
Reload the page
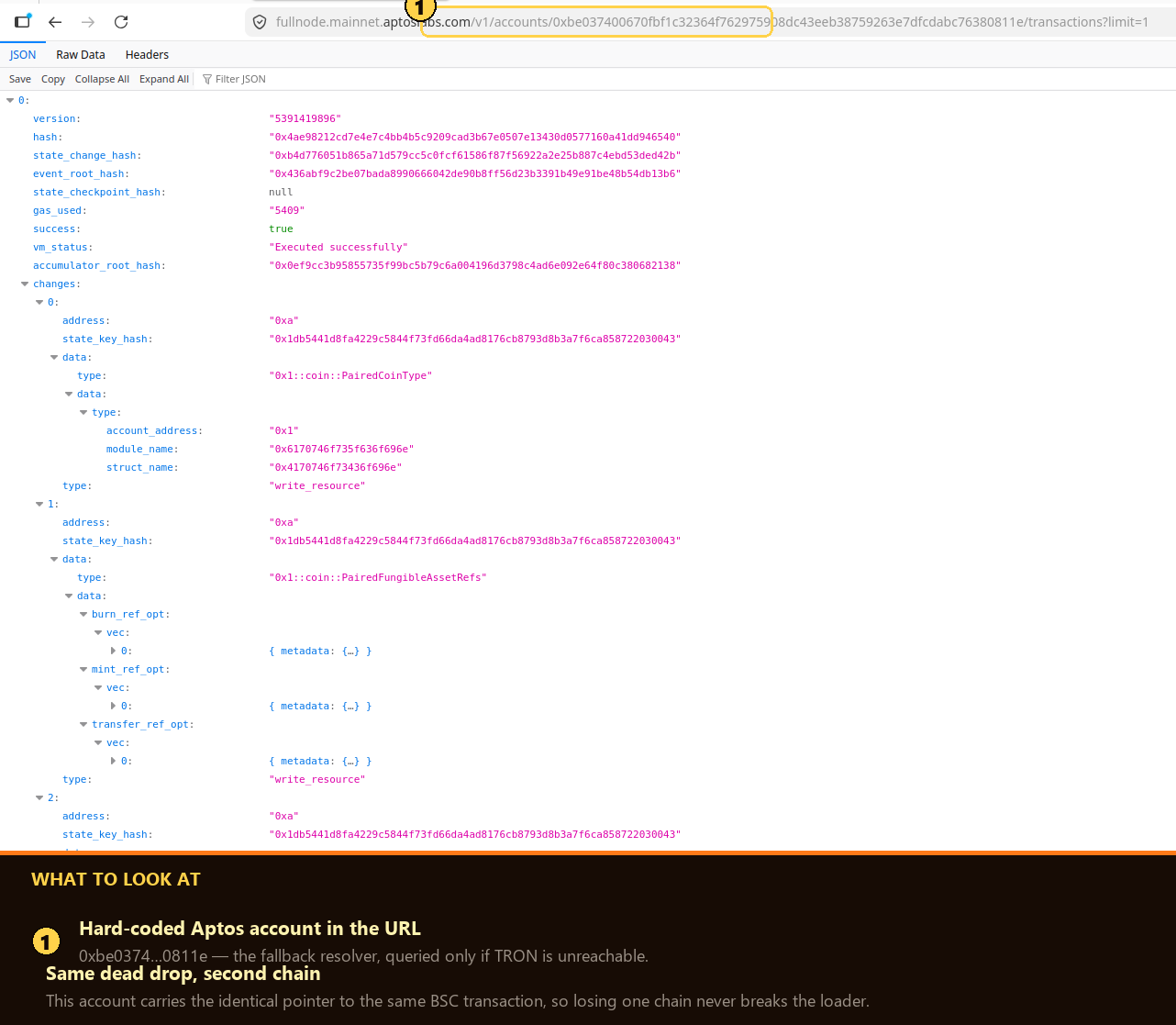[121, 22]
